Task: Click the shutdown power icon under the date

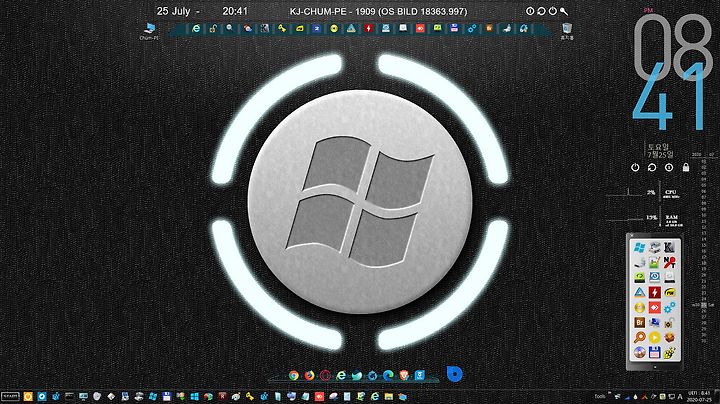Action: (635, 168)
